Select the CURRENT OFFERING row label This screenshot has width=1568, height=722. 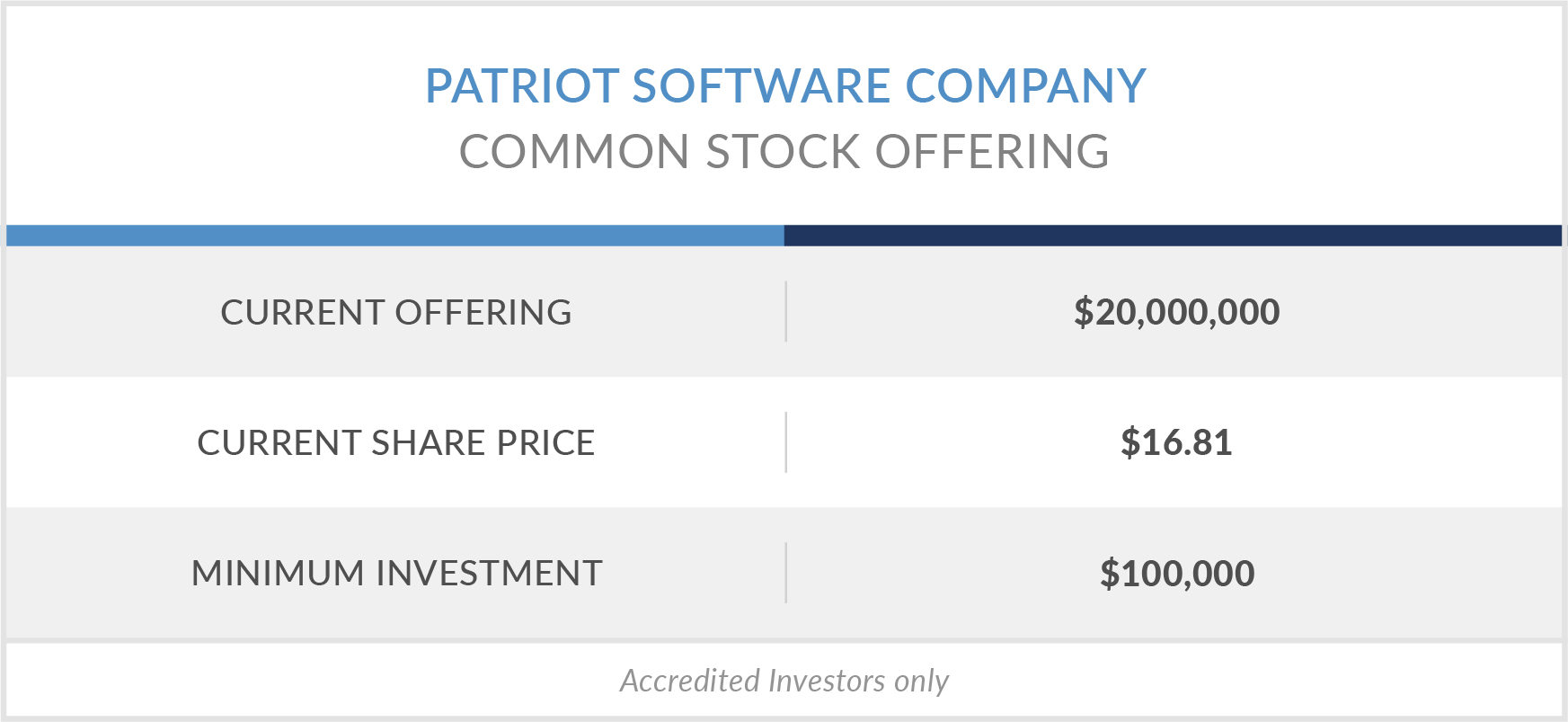point(396,313)
